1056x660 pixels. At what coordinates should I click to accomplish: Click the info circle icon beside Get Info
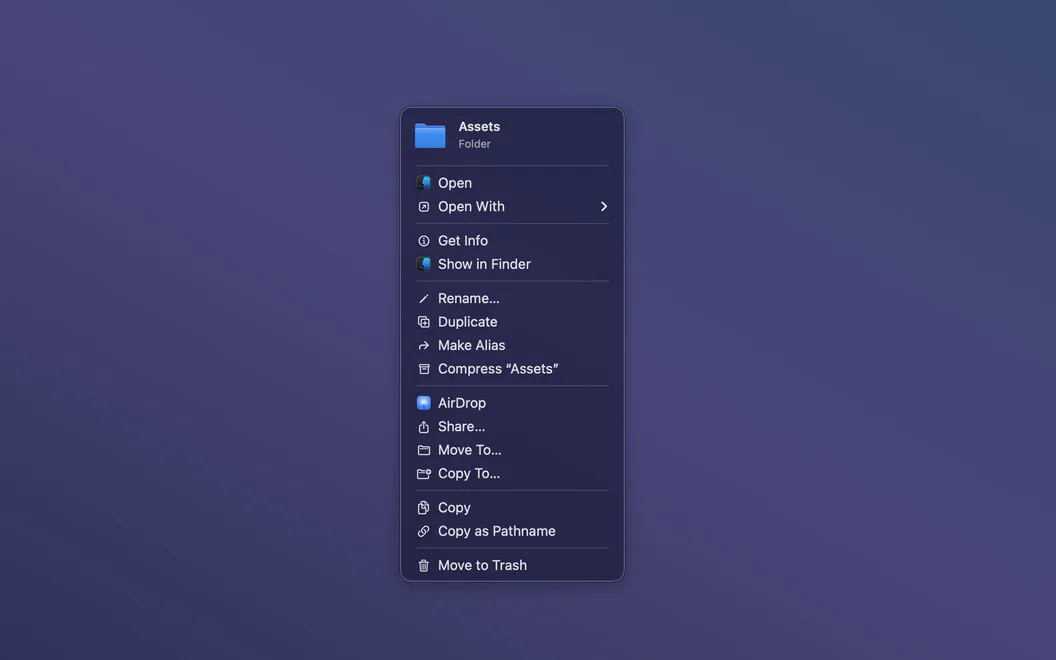424,240
